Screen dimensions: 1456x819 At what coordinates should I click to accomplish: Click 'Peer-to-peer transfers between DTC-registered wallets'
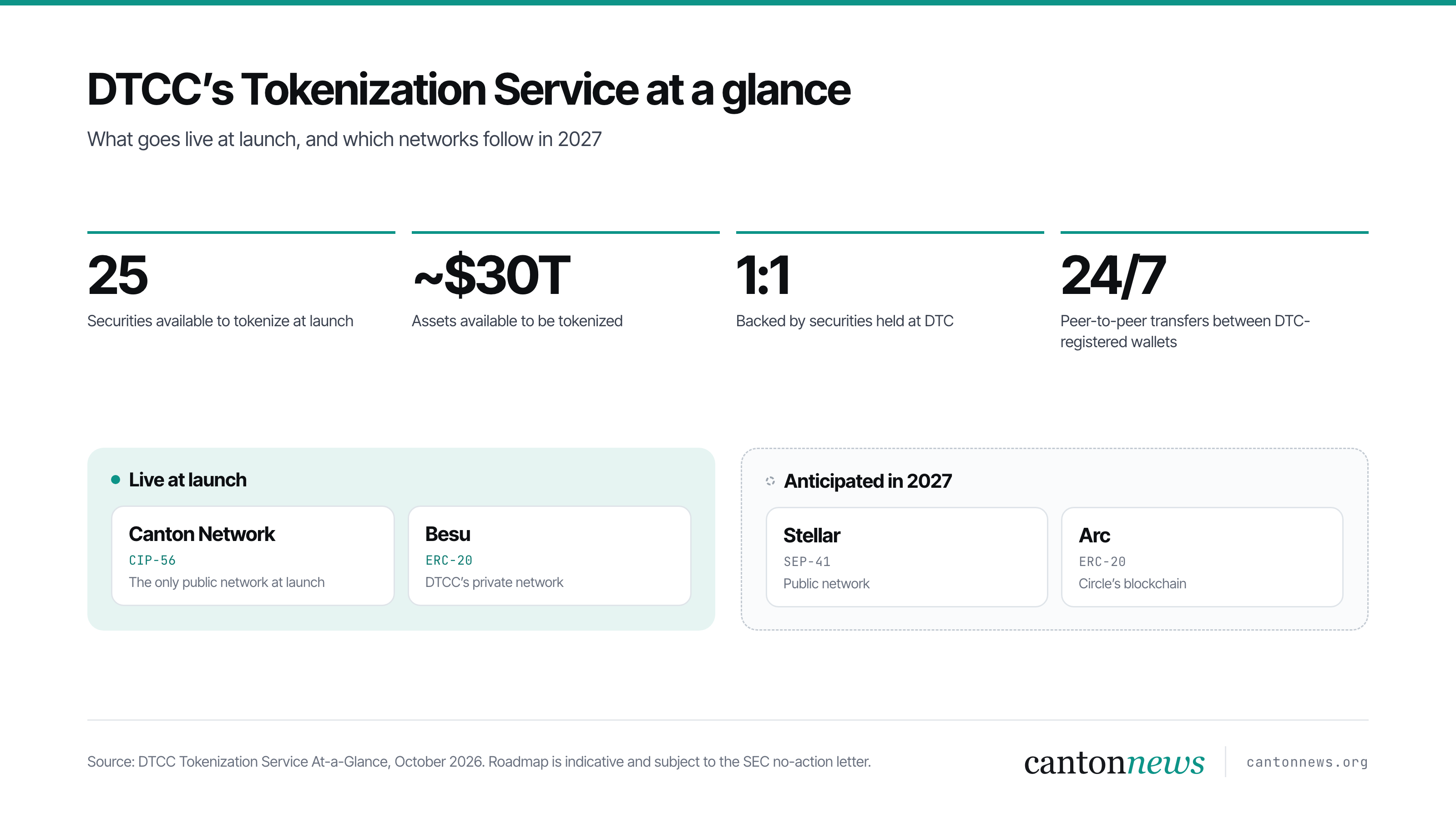click(x=1185, y=331)
